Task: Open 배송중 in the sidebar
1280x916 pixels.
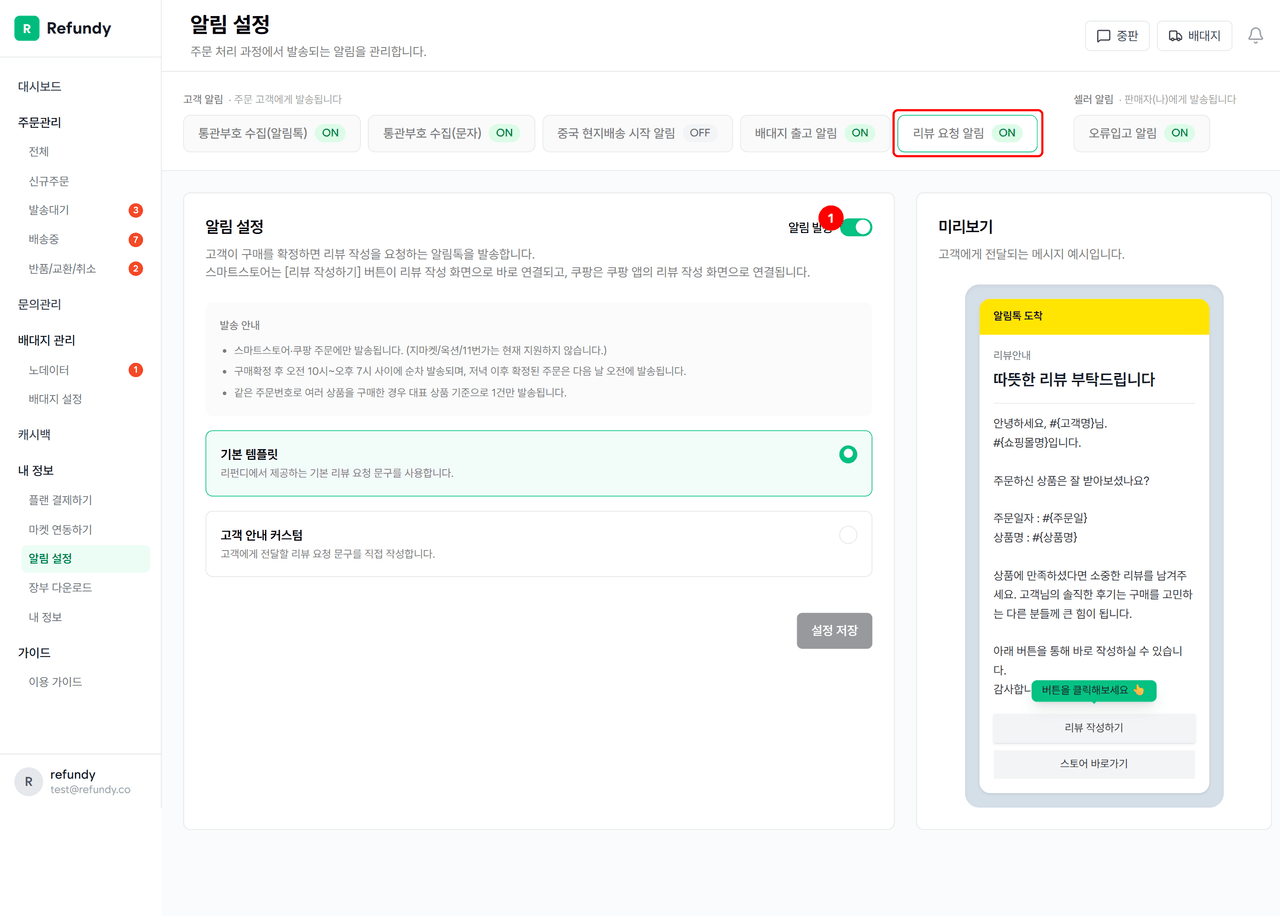Action: [x=44, y=240]
